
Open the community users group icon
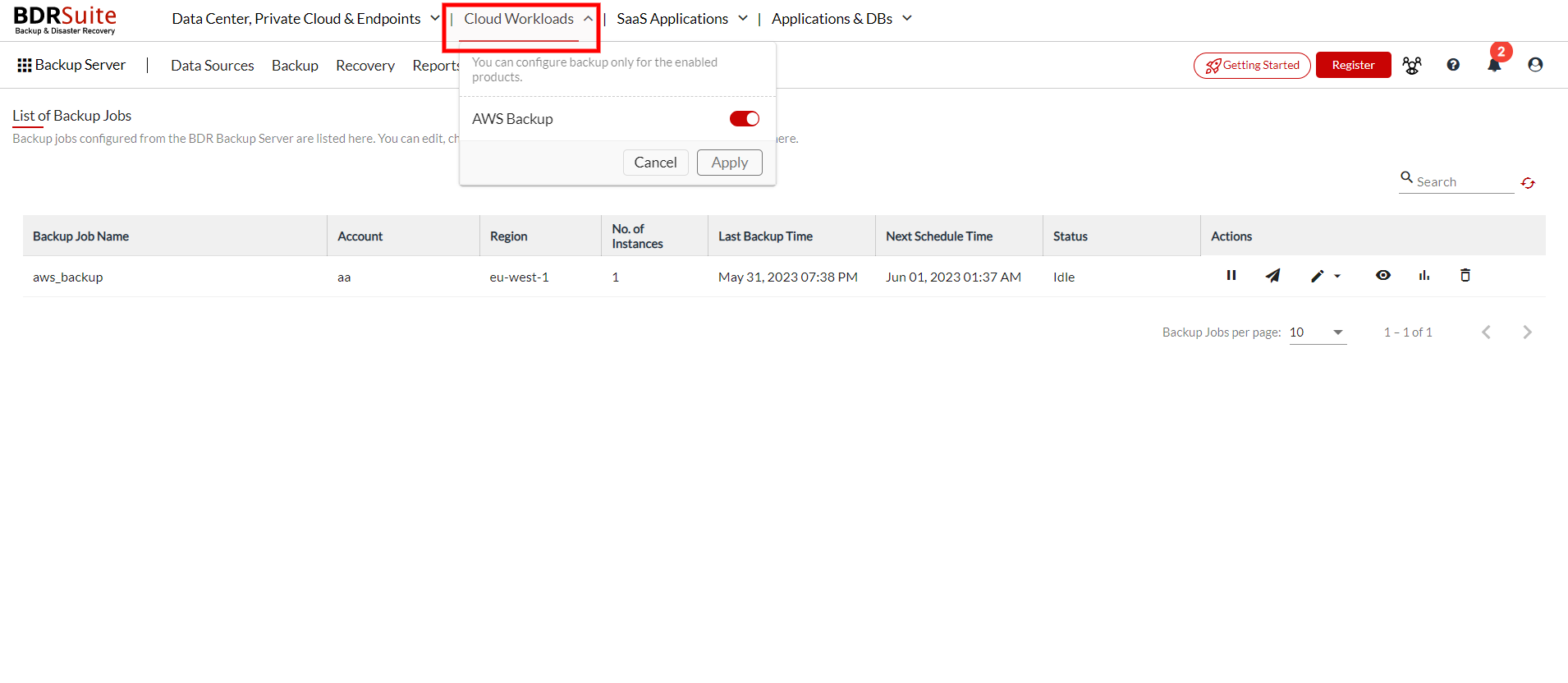1412,65
